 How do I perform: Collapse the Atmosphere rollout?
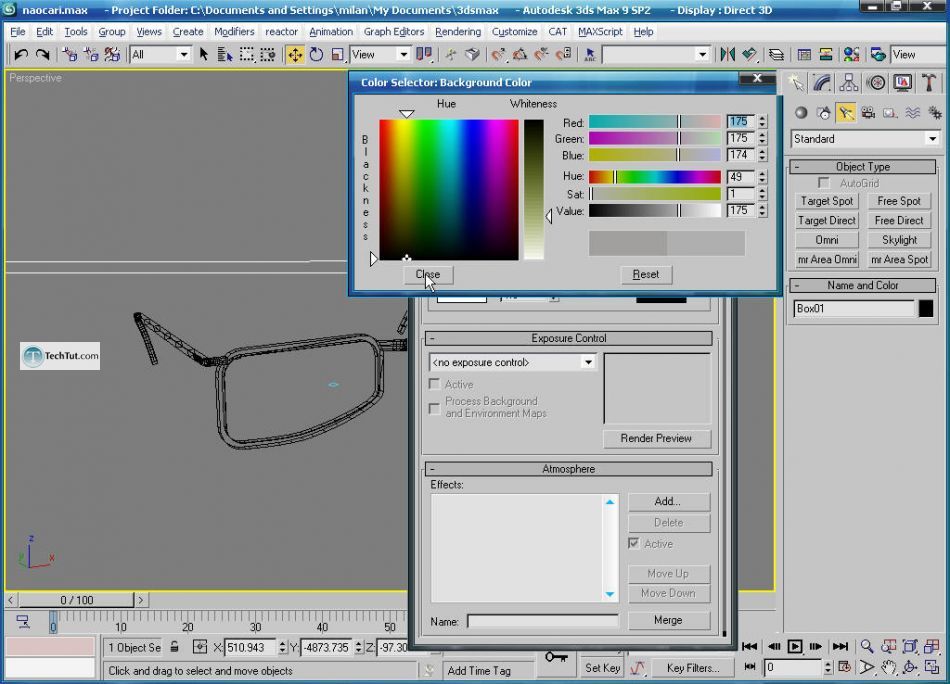coord(568,469)
